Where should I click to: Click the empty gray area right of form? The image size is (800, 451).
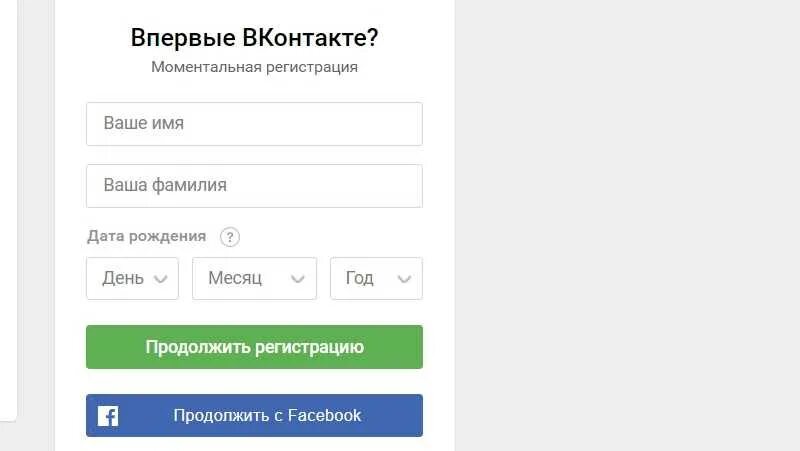click(x=627, y=226)
